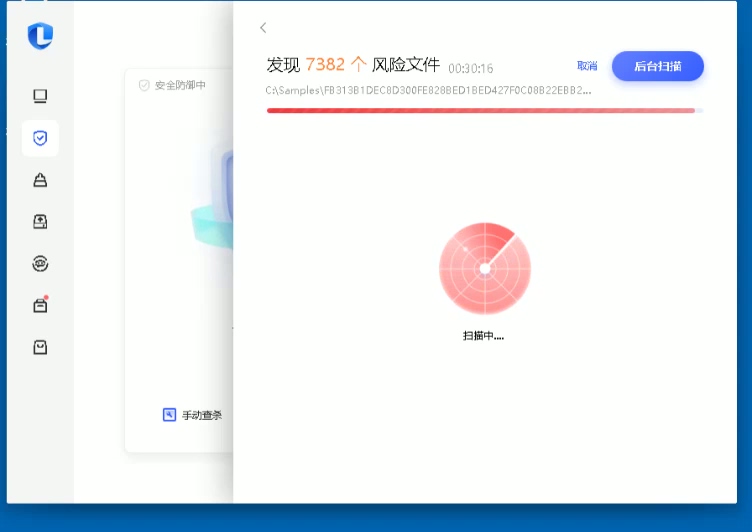This screenshot has width=752, height=532.
Task: Click the shield check icon beside 安全防御中
Action: [x=144, y=85]
